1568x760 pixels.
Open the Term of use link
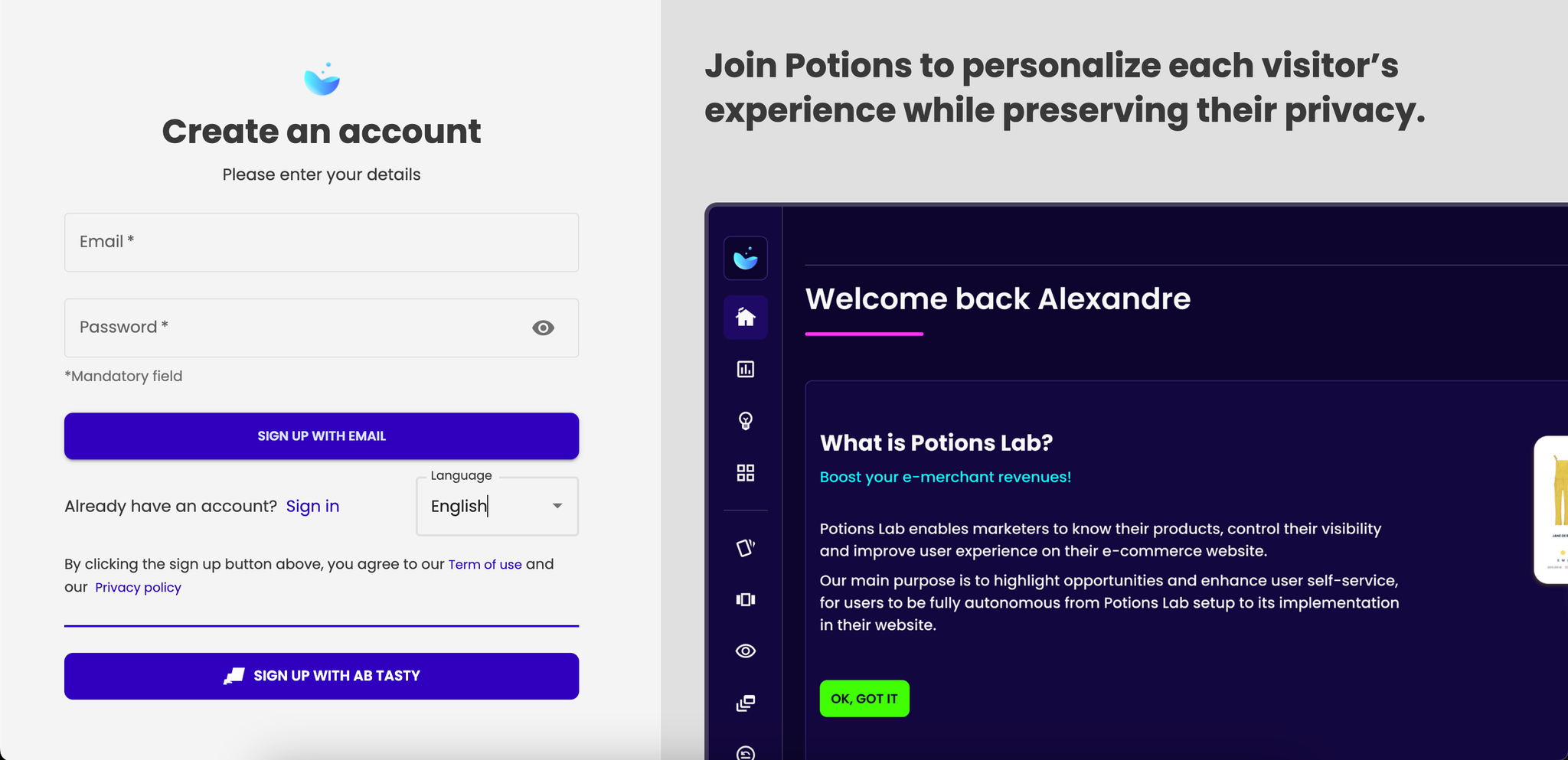coord(485,564)
